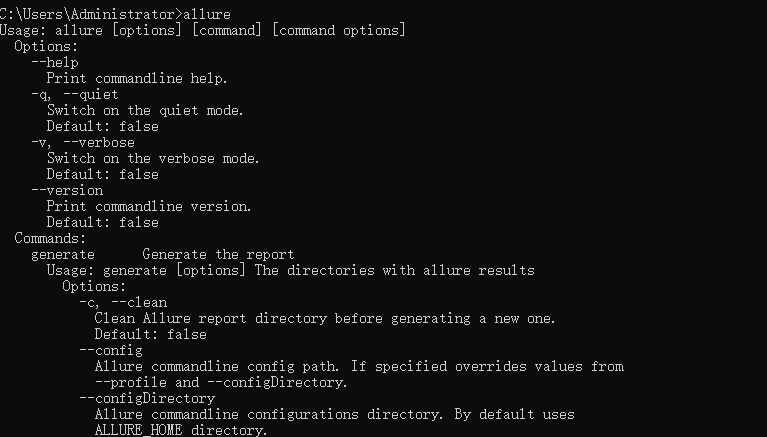The height and width of the screenshot is (437, 767).
Task: Click the 'Print commandline version.' text
Action: (149, 207)
